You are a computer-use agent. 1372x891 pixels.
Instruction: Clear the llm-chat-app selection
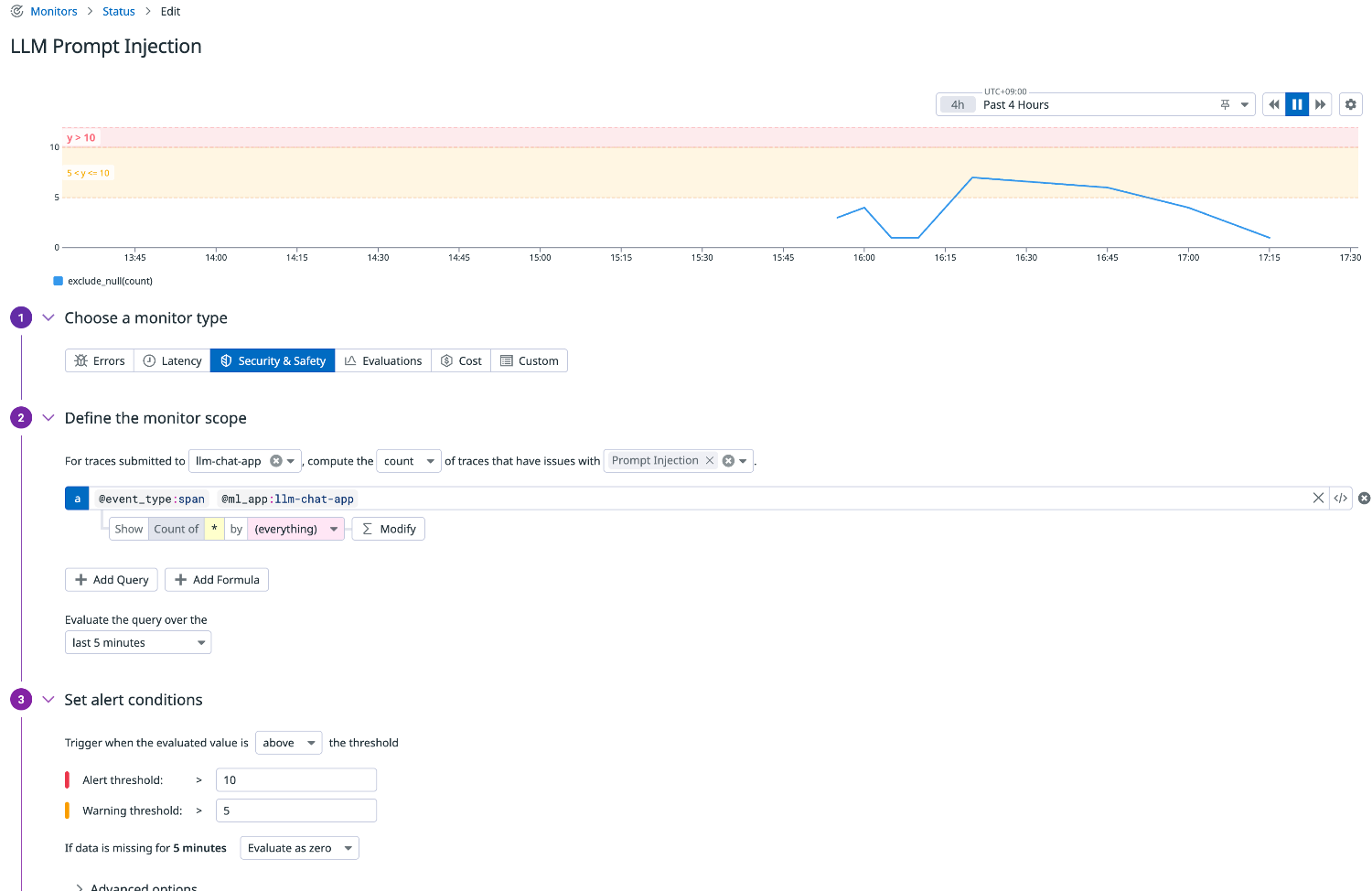[275, 461]
